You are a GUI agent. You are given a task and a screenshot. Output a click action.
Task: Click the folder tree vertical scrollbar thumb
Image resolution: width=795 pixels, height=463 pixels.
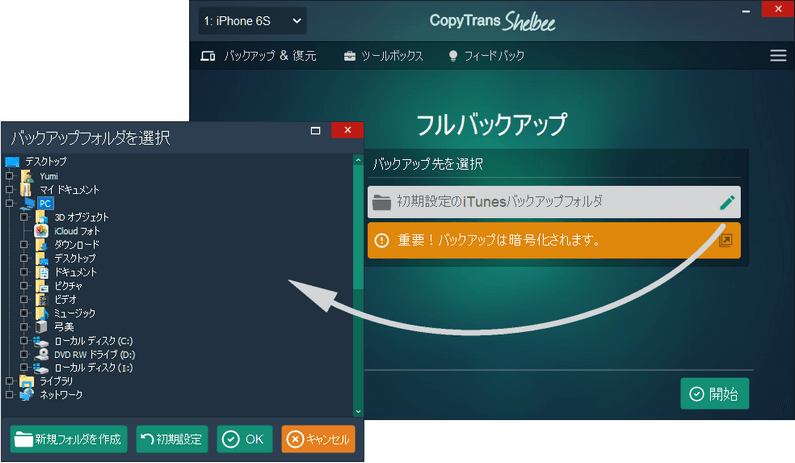point(358,227)
